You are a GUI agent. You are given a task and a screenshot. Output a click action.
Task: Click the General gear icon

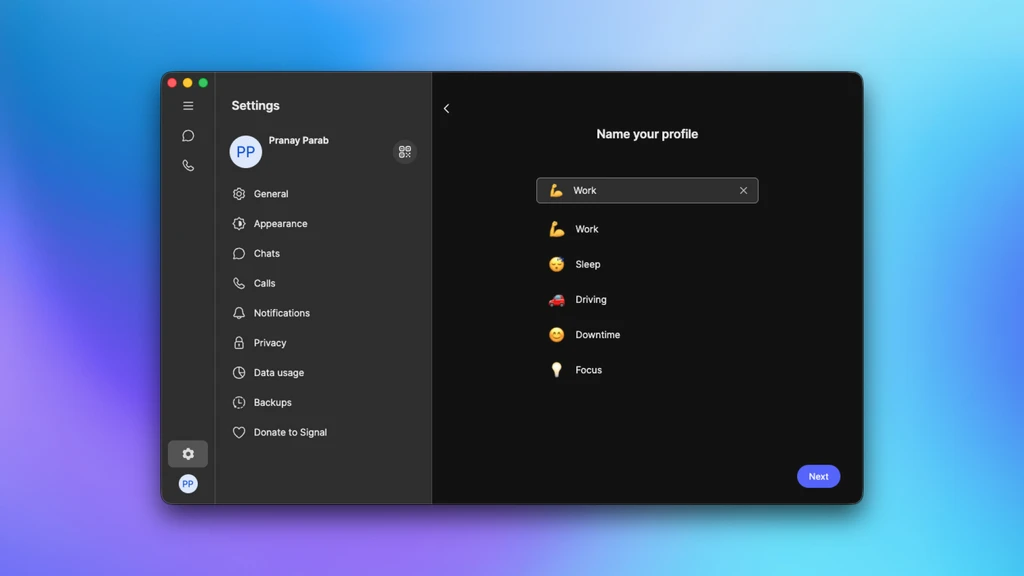pyautogui.click(x=239, y=194)
